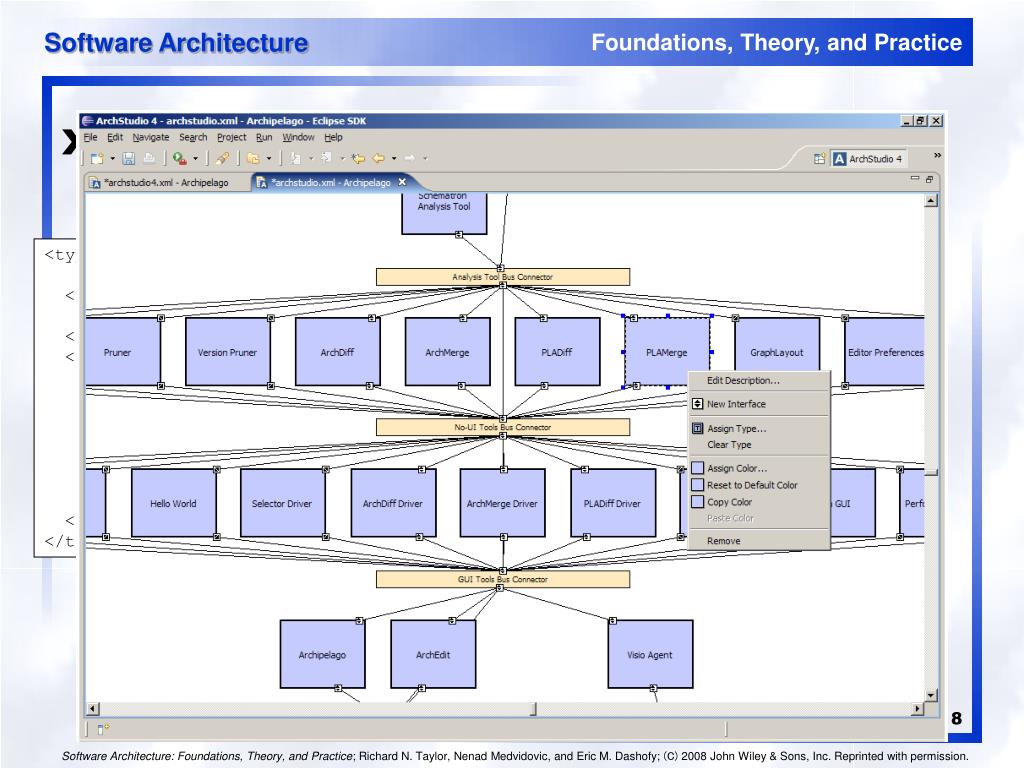Image resolution: width=1024 pixels, height=768 pixels.
Task: Open the Search menu
Action: pyautogui.click(x=193, y=137)
